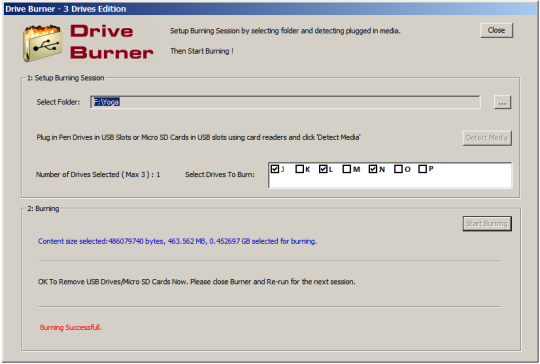Click the 'Select Folder:' label

click(58, 102)
